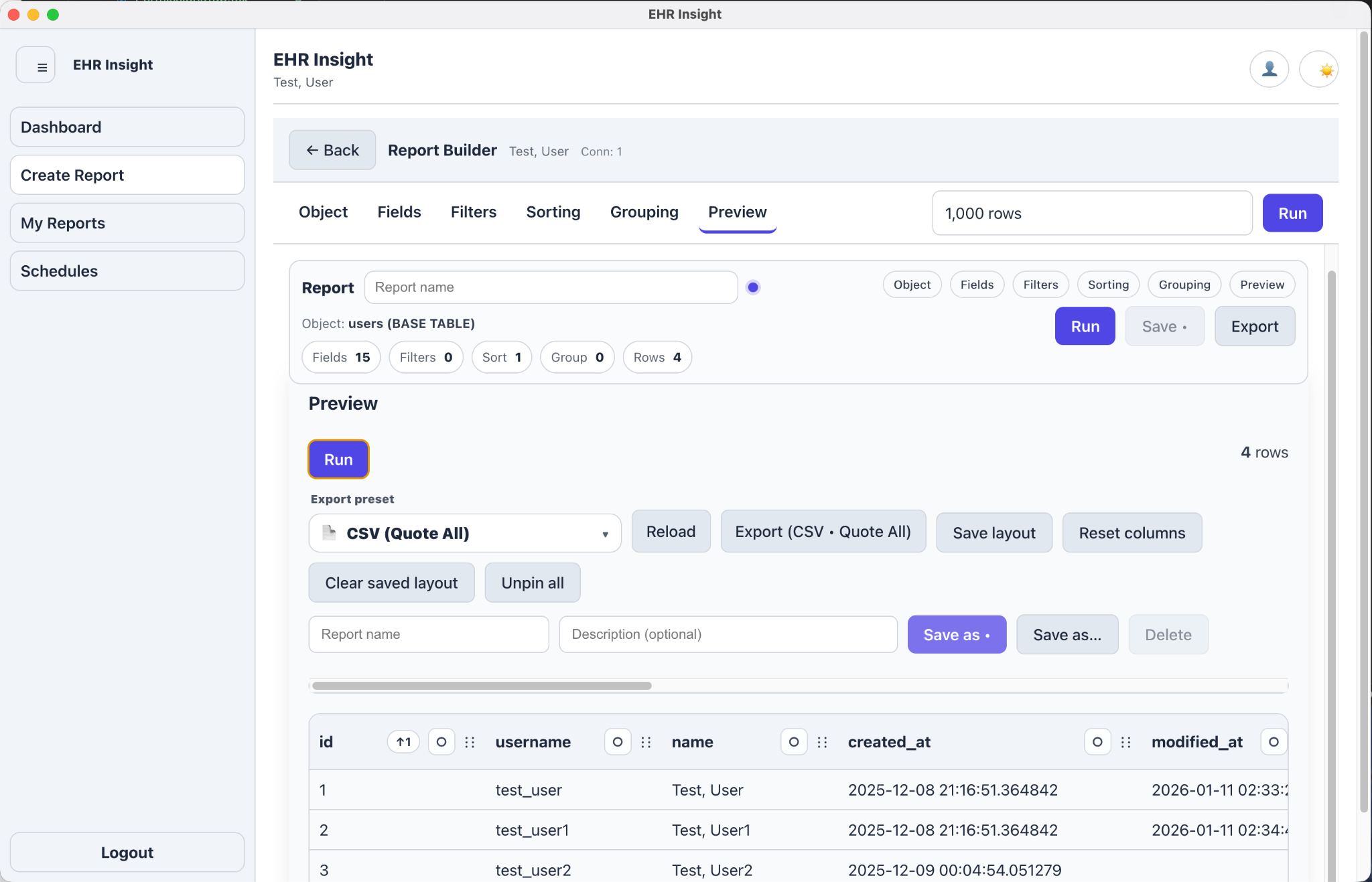Toggle pin circle on created_at column
The height and width of the screenshot is (882, 1372).
(x=1097, y=742)
